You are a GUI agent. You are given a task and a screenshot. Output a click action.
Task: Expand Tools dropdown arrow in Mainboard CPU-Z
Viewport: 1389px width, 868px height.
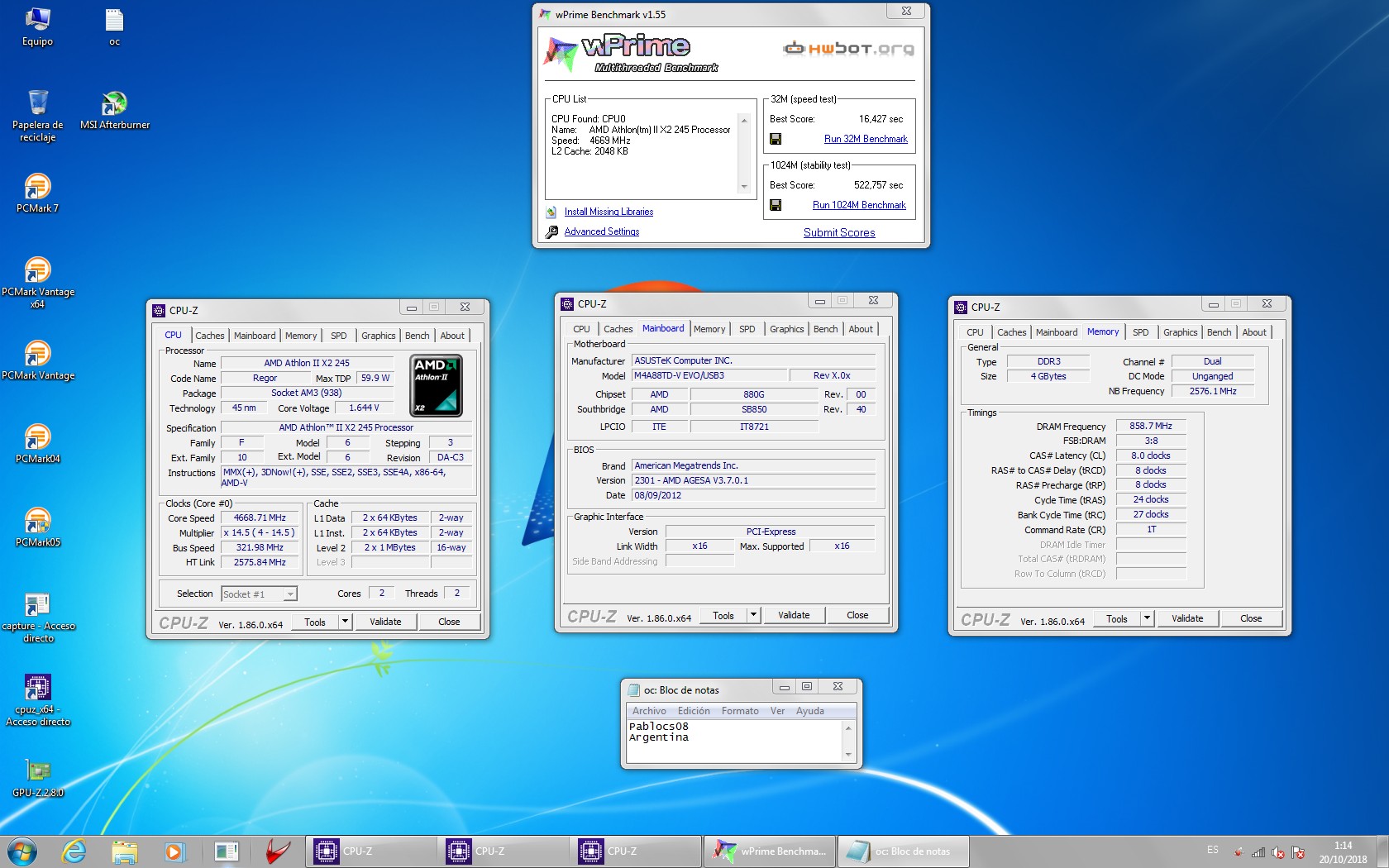[753, 615]
